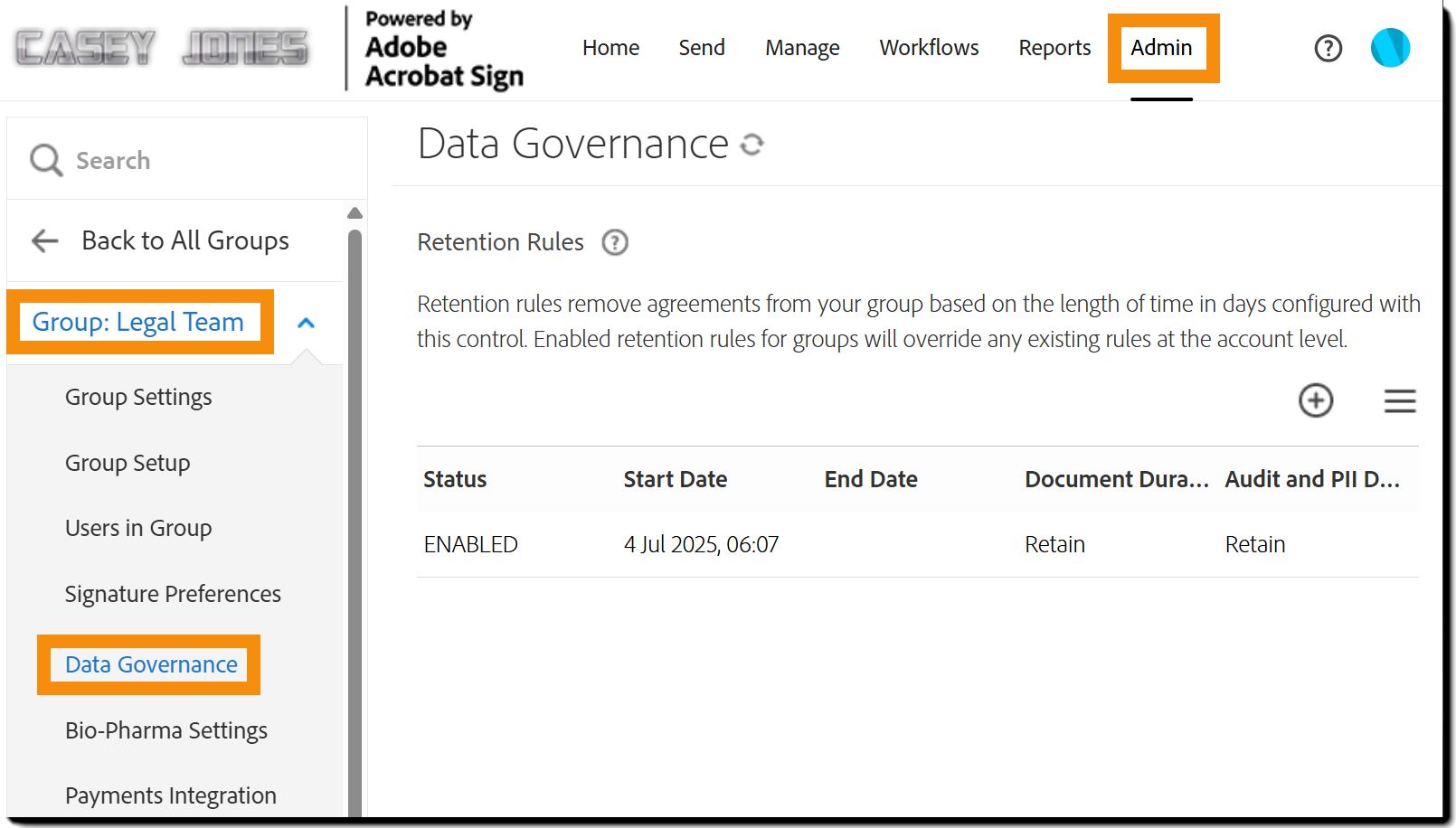Open Group Settings in sidebar
Image resolution: width=1456 pixels, height=828 pixels.
(x=138, y=398)
